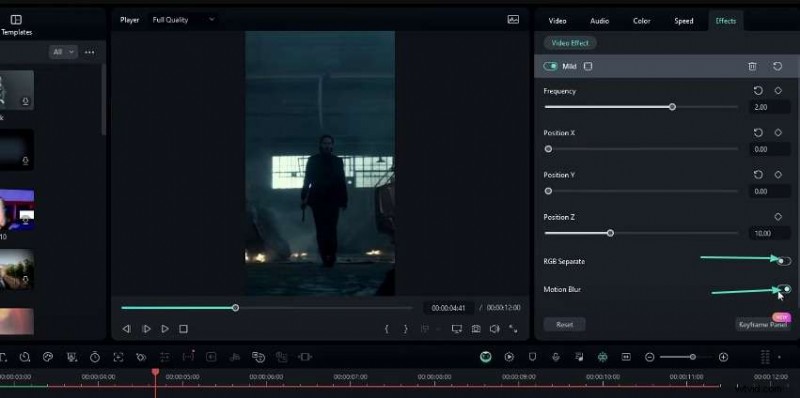
Task: Toggle the Mild effect on/off switch
Action: pos(551,66)
